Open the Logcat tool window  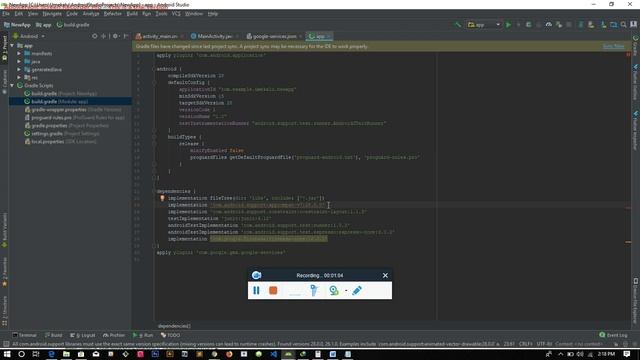pyautogui.click(x=83, y=335)
